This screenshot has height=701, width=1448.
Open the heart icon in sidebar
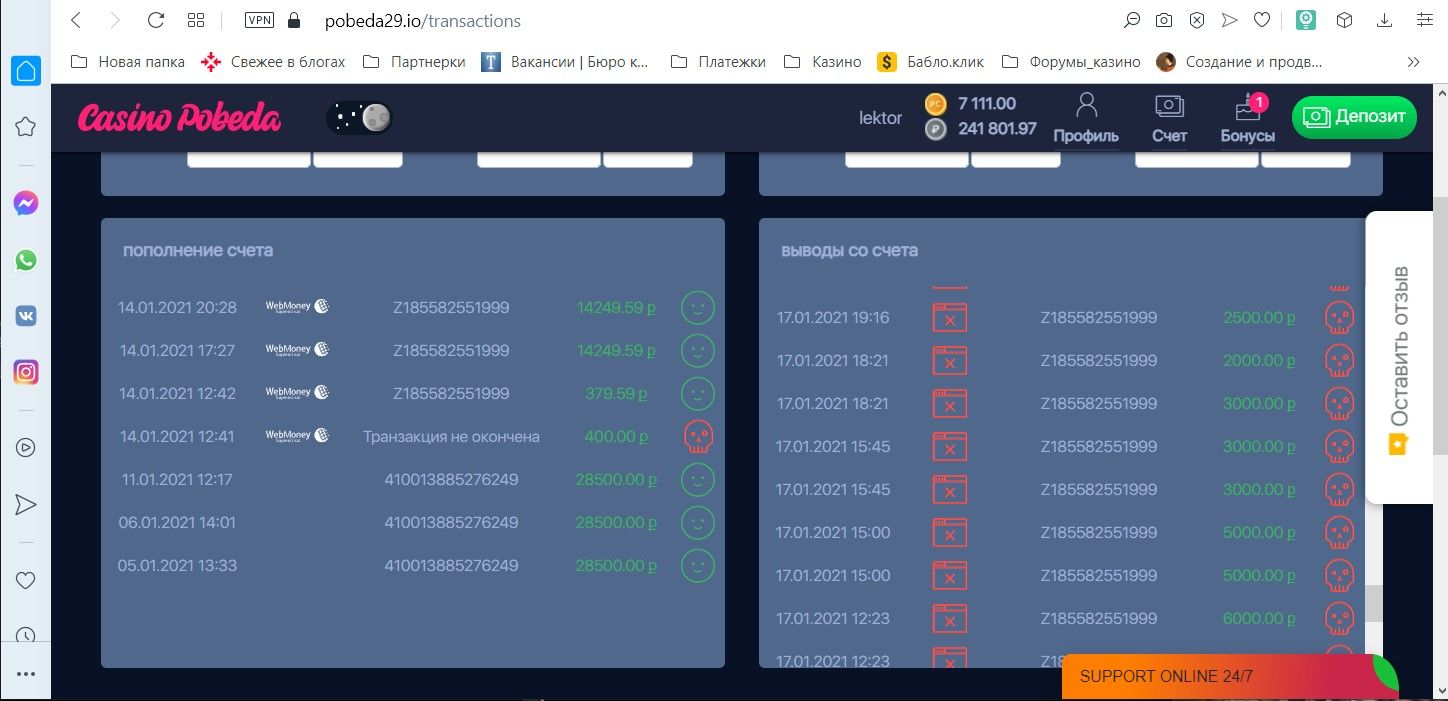point(26,580)
